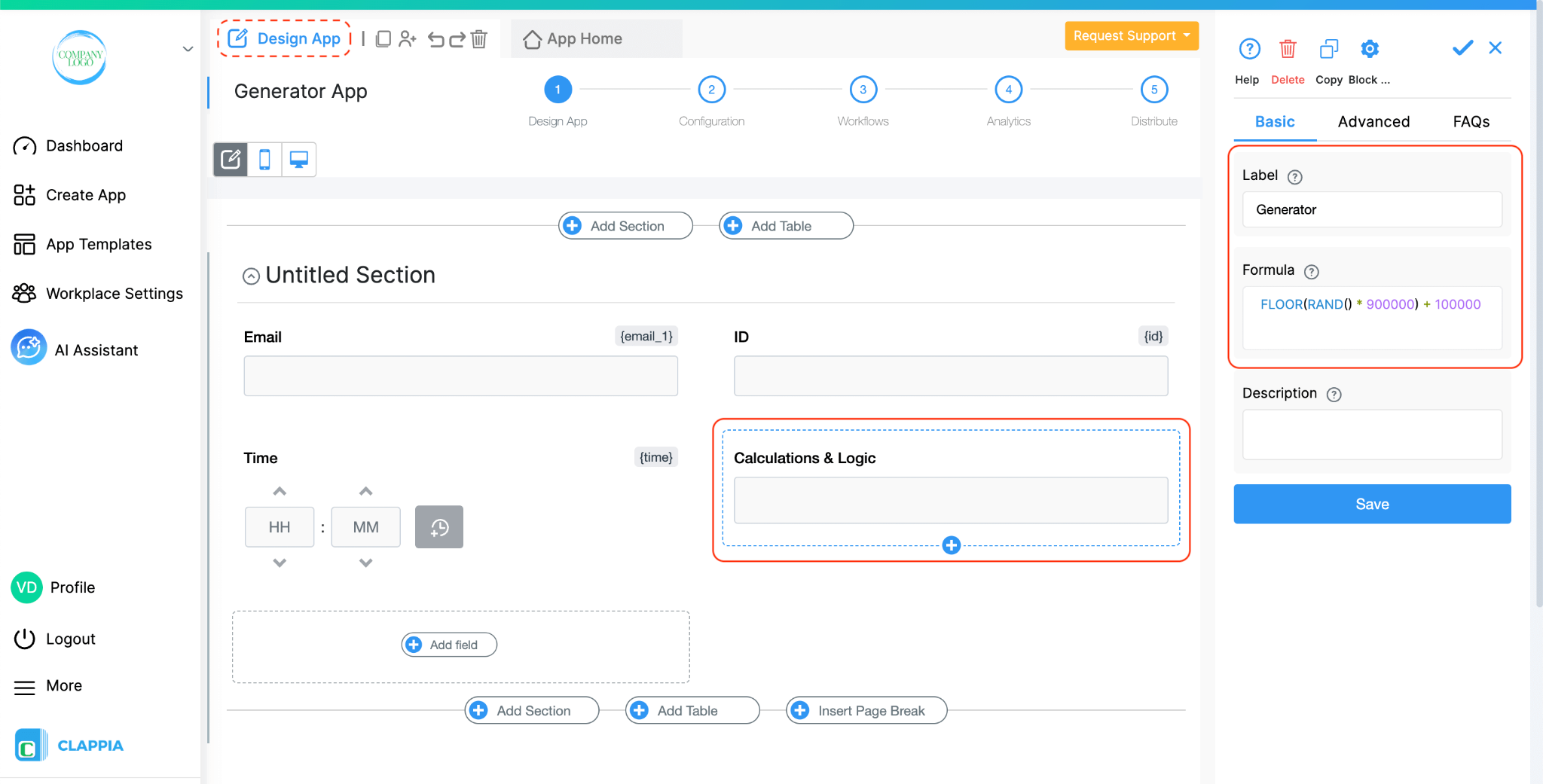Close the block settings panel
This screenshot has height=784, width=1543.
click(x=1496, y=47)
